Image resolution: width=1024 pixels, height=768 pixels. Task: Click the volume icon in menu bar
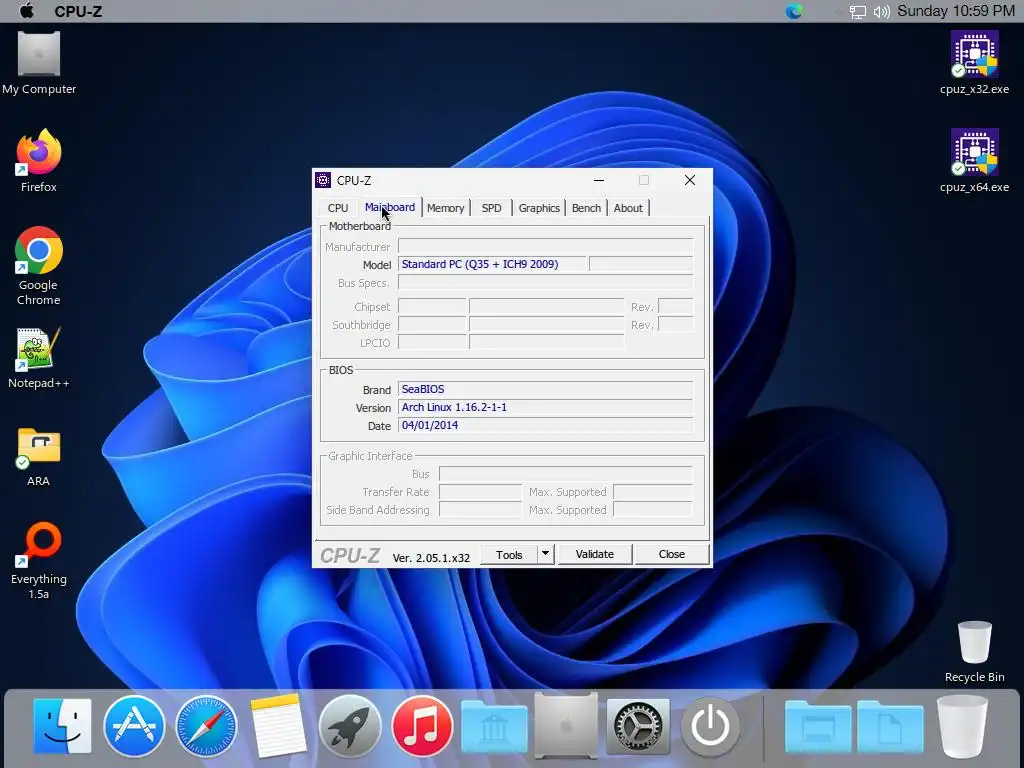click(882, 12)
